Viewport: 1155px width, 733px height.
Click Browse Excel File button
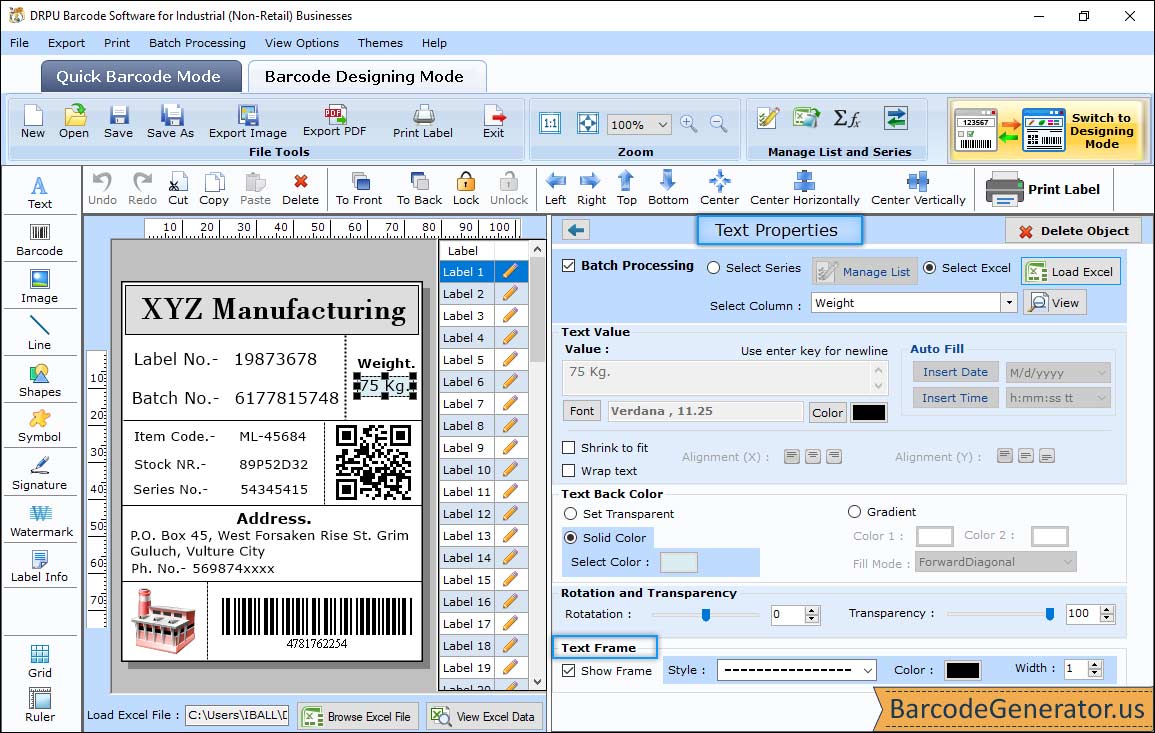point(358,716)
